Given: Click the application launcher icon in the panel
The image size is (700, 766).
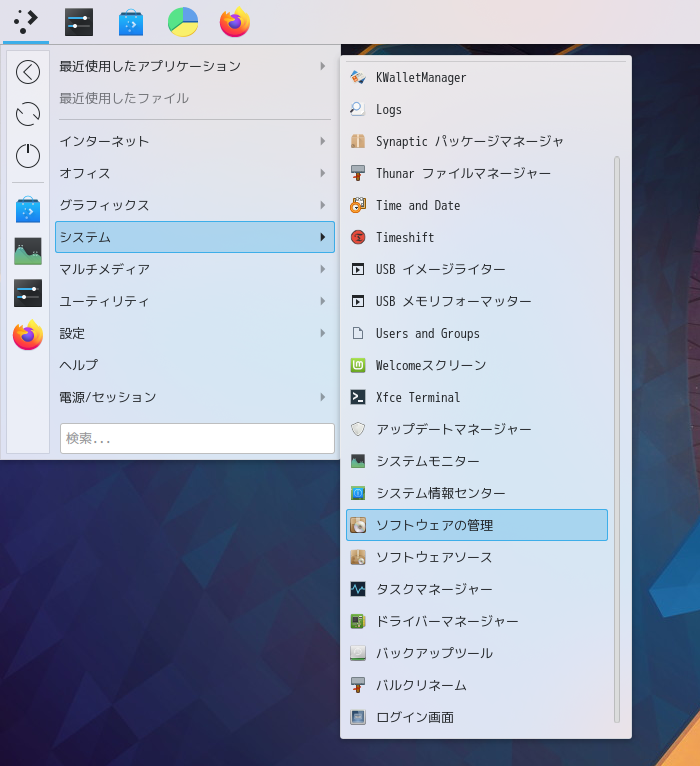Looking at the screenshot, I should pyautogui.click(x=25, y=21).
